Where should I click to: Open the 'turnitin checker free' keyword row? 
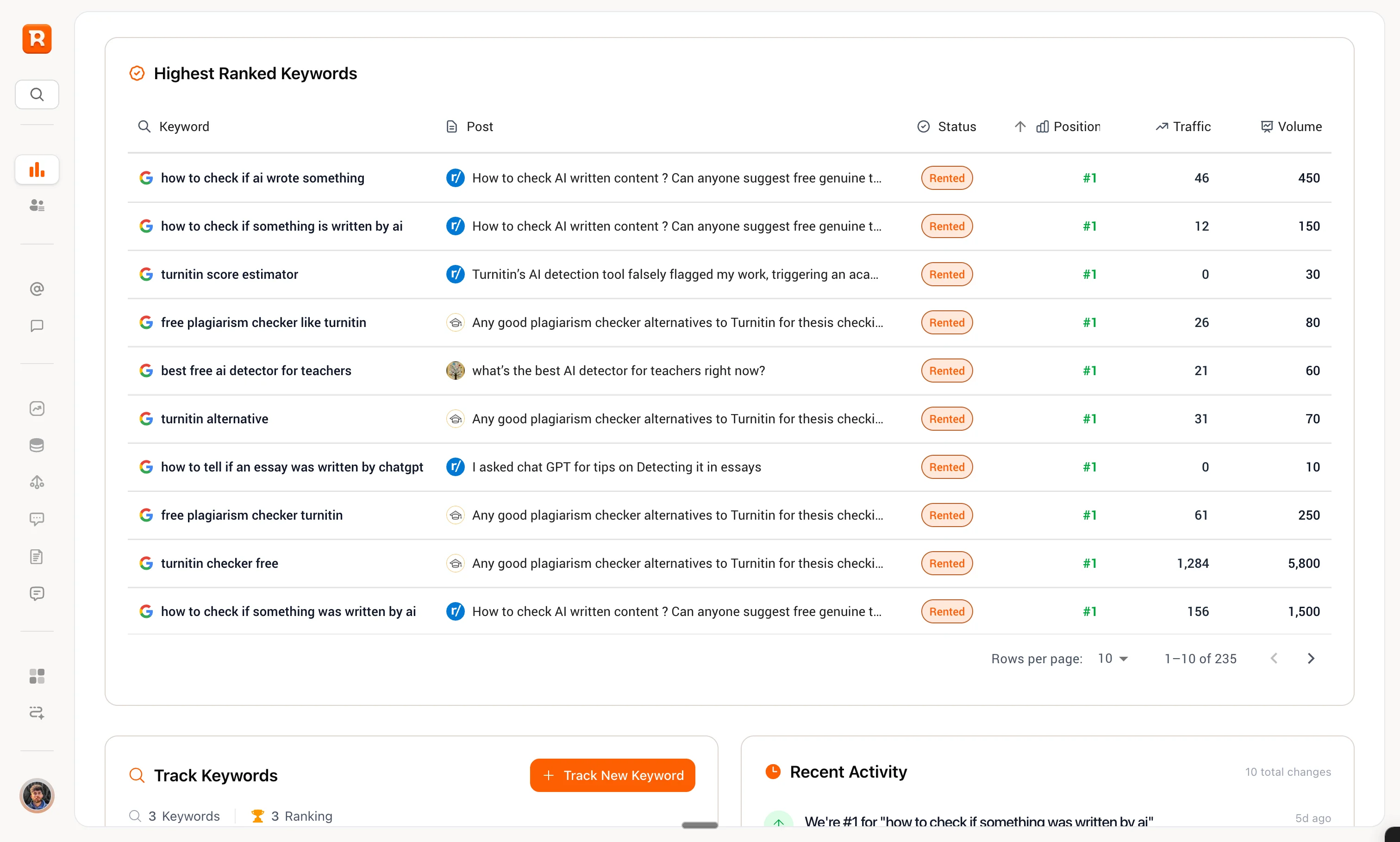(x=729, y=563)
